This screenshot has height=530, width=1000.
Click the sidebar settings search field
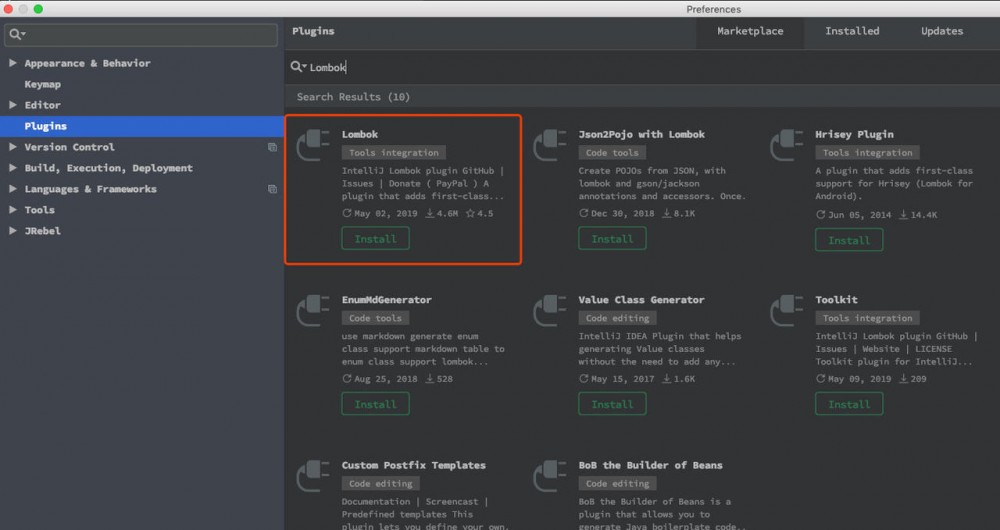141,34
